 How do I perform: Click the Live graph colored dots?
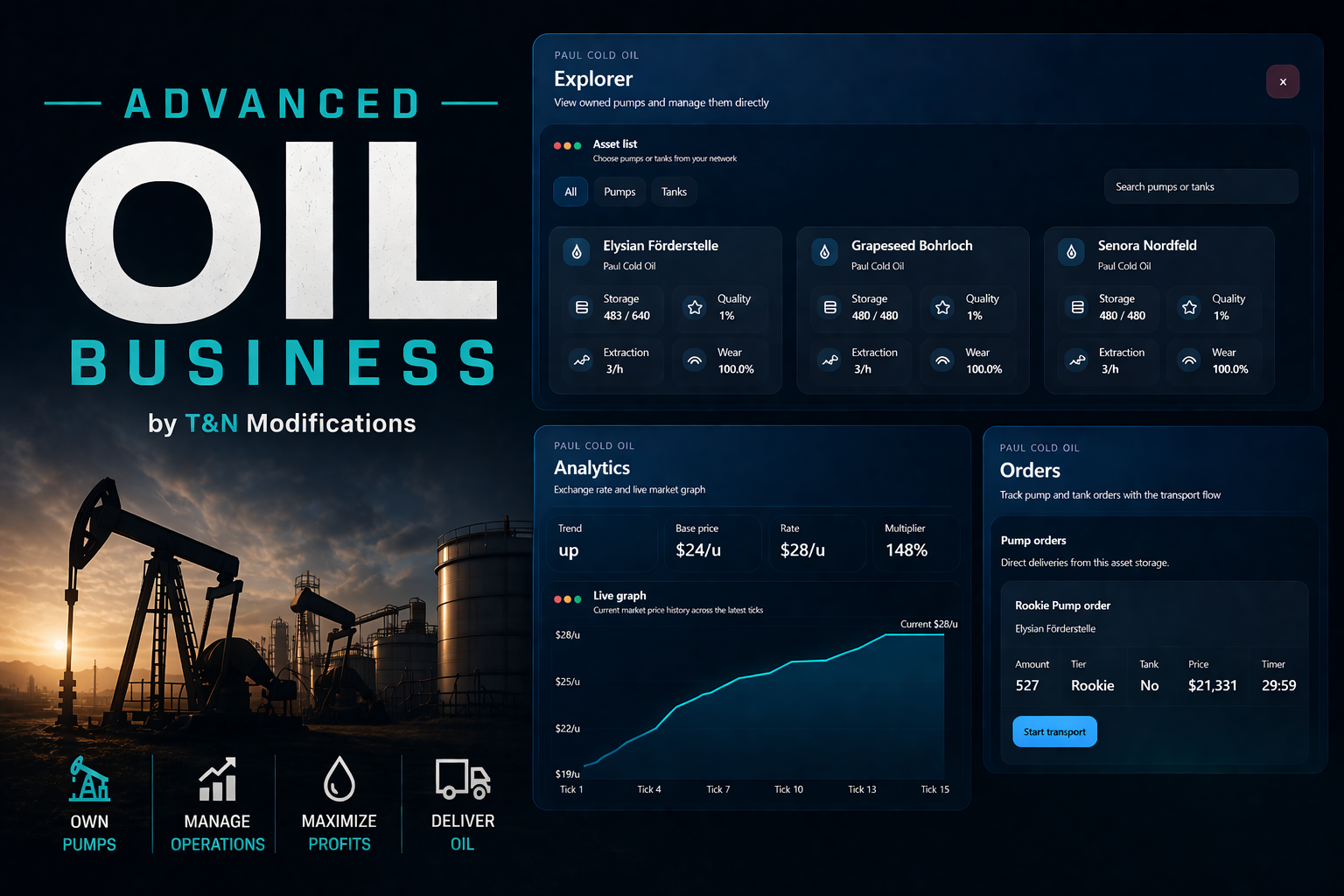coord(567,599)
